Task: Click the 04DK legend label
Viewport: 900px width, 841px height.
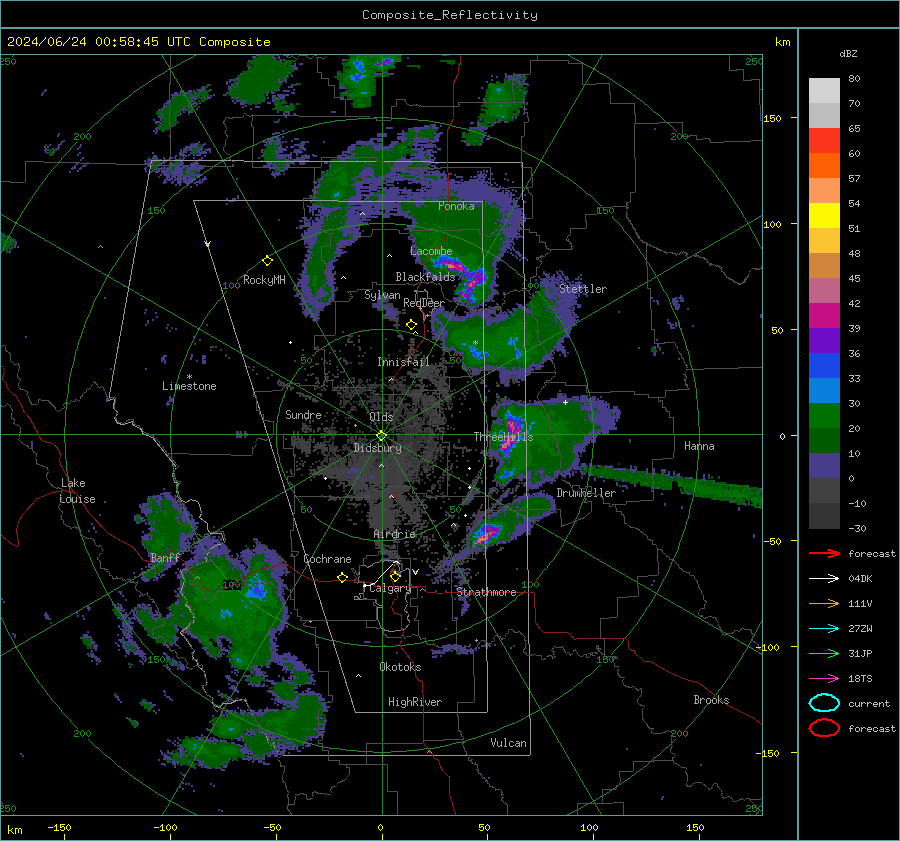Action: 860,578
